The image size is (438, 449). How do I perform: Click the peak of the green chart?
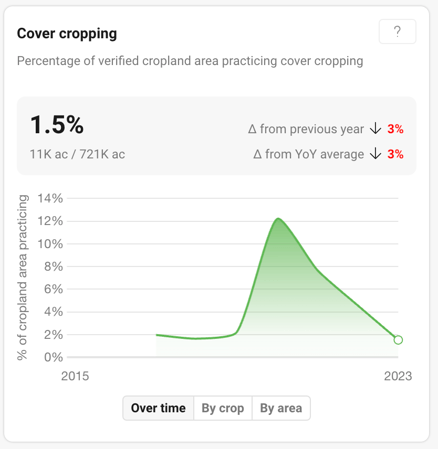pyautogui.click(x=278, y=219)
